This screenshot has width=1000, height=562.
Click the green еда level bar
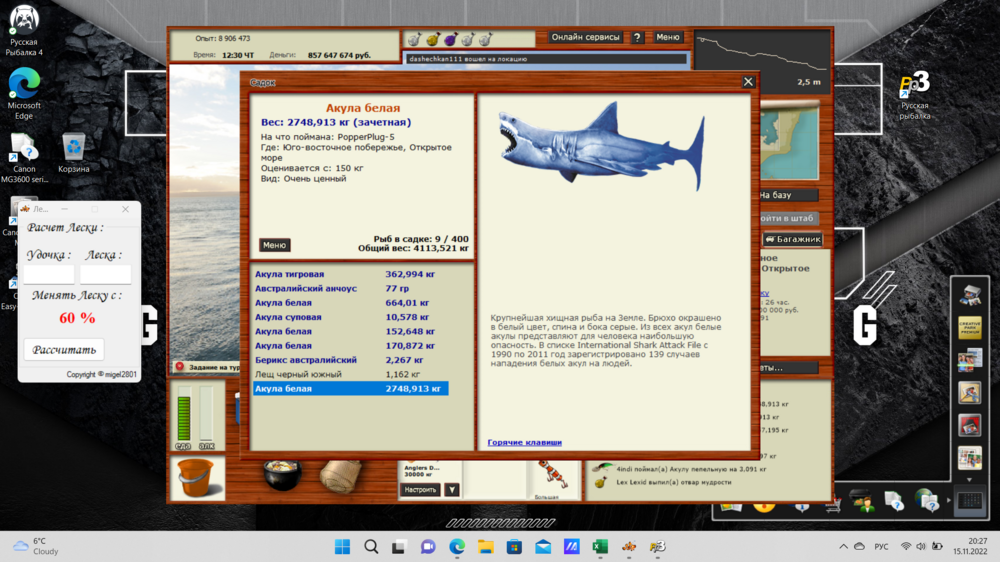click(183, 413)
